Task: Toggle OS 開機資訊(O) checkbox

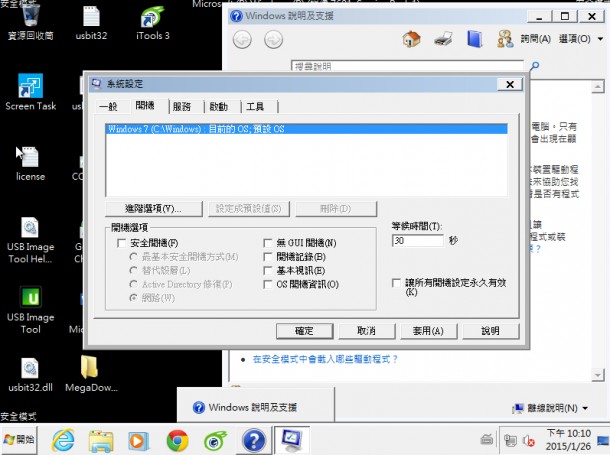Action: point(268,284)
